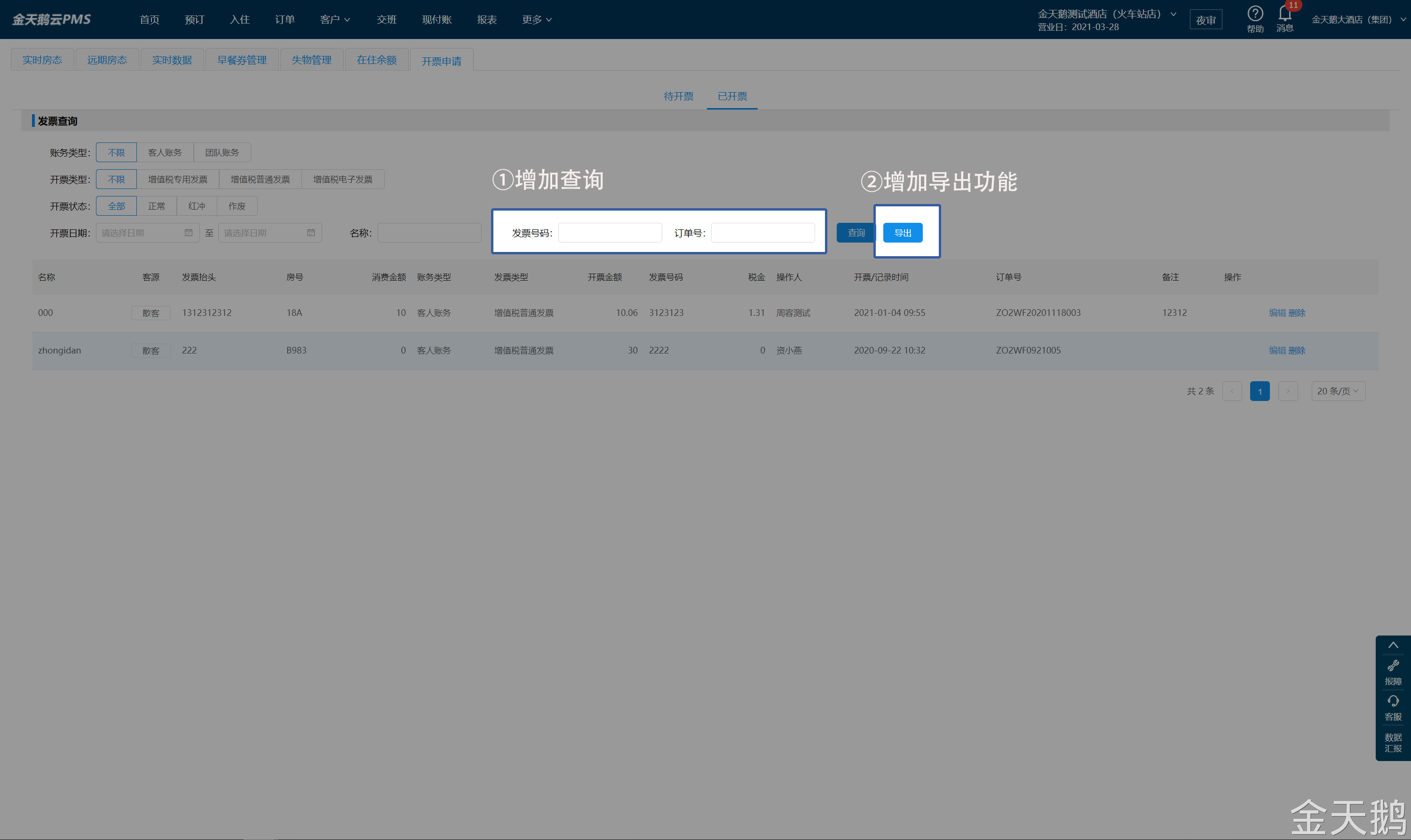1411x840 pixels.
Task: Switch to 已开票 sub-tab
Action: coord(732,96)
